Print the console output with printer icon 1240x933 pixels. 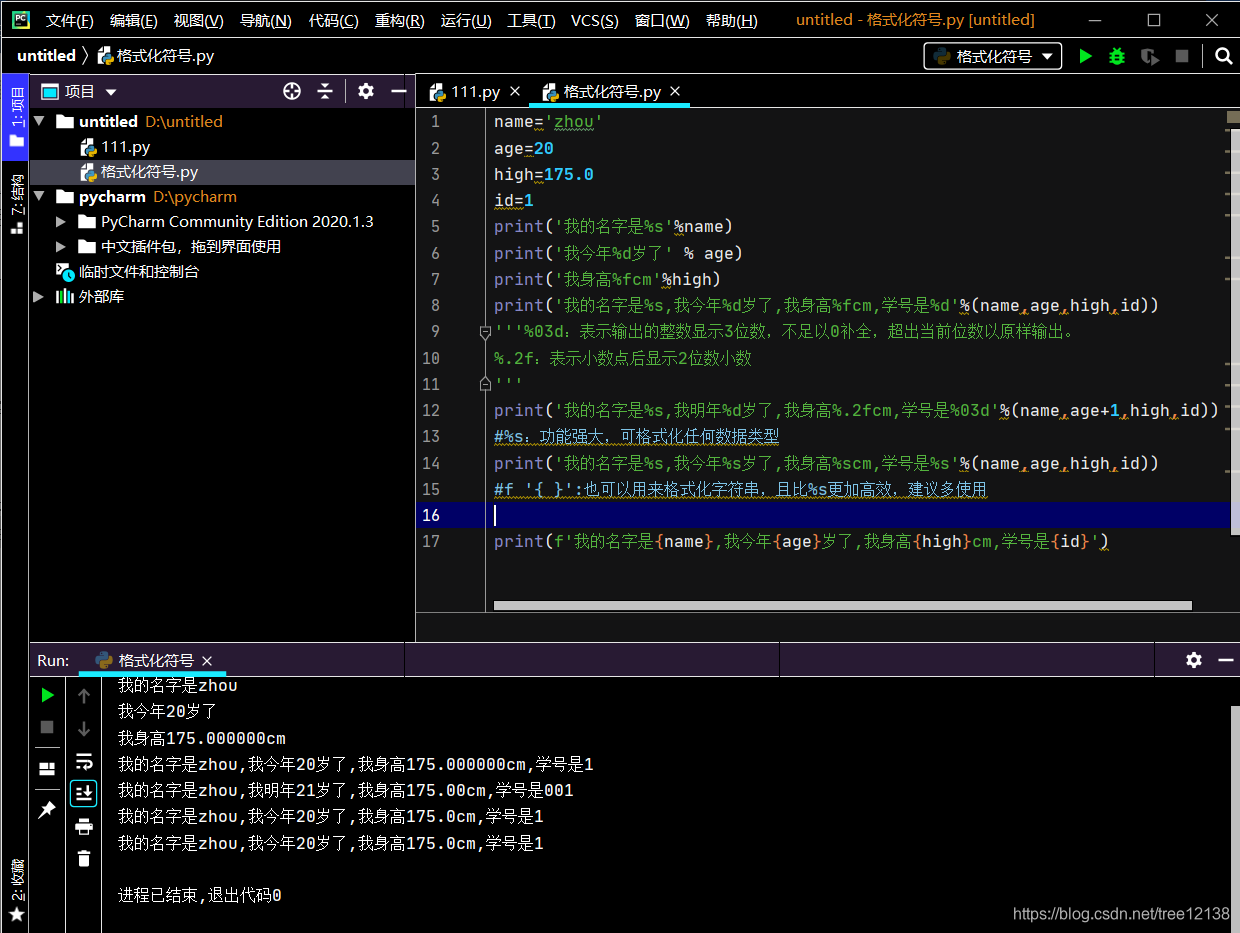tap(84, 826)
